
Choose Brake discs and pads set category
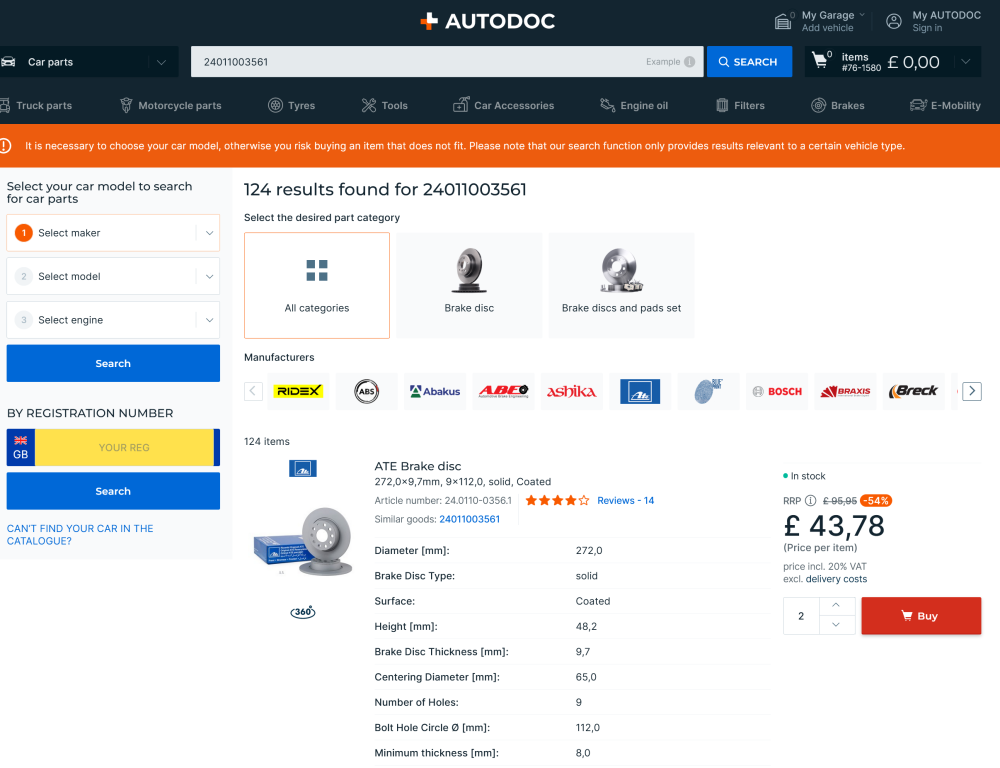[x=621, y=285]
